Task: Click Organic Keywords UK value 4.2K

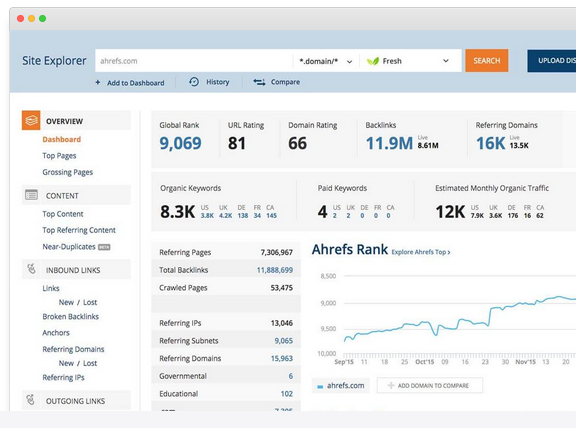Action: click(226, 216)
